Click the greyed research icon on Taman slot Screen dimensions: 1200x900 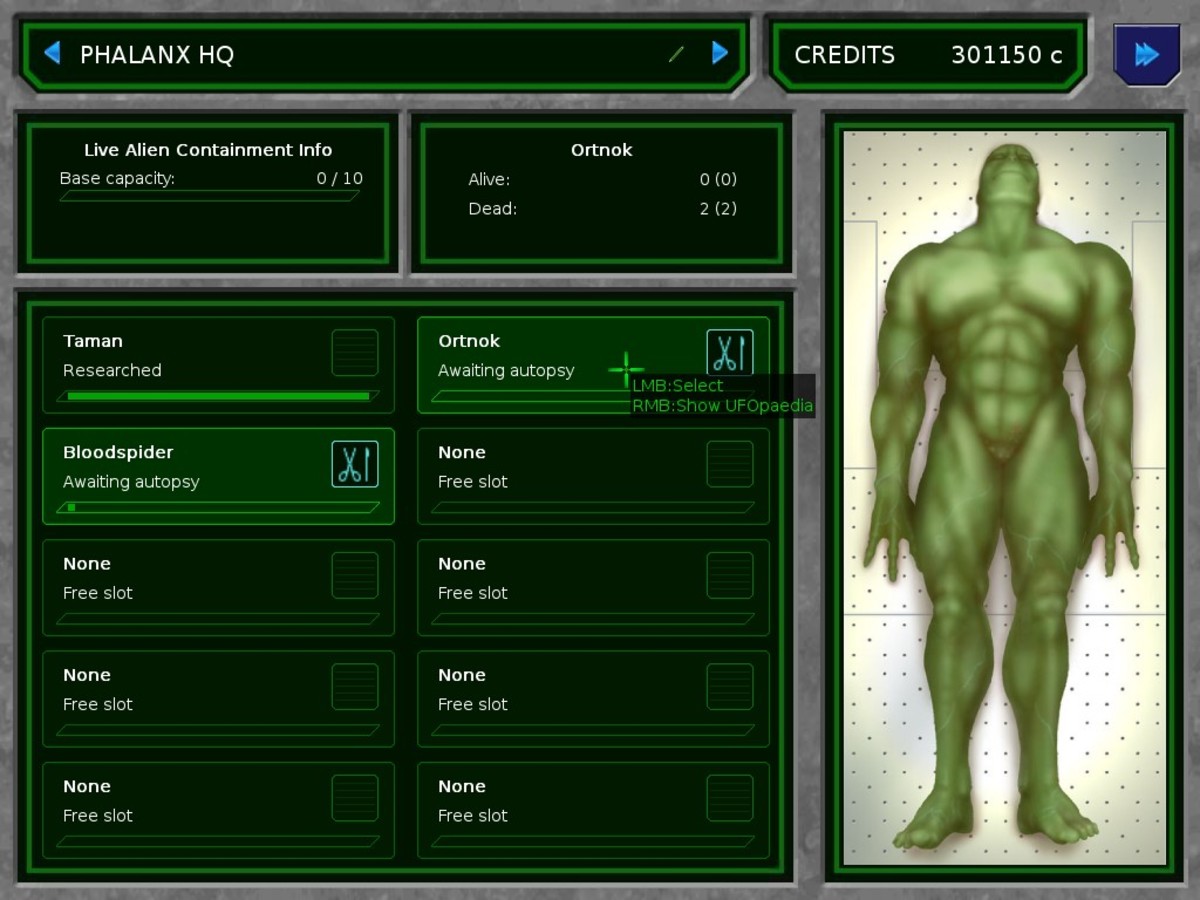[x=355, y=353]
